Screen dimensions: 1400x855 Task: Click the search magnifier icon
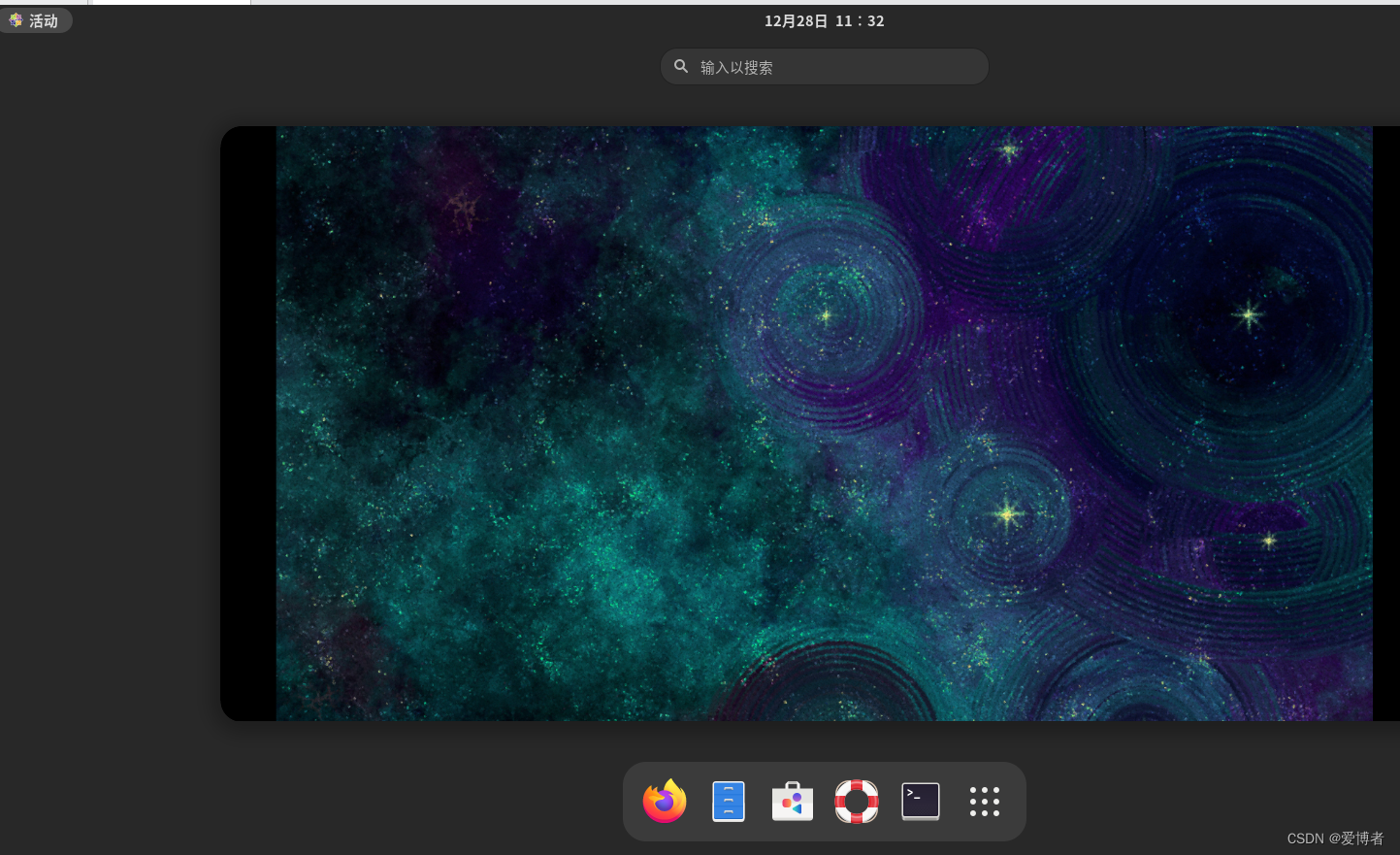pyautogui.click(x=681, y=67)
